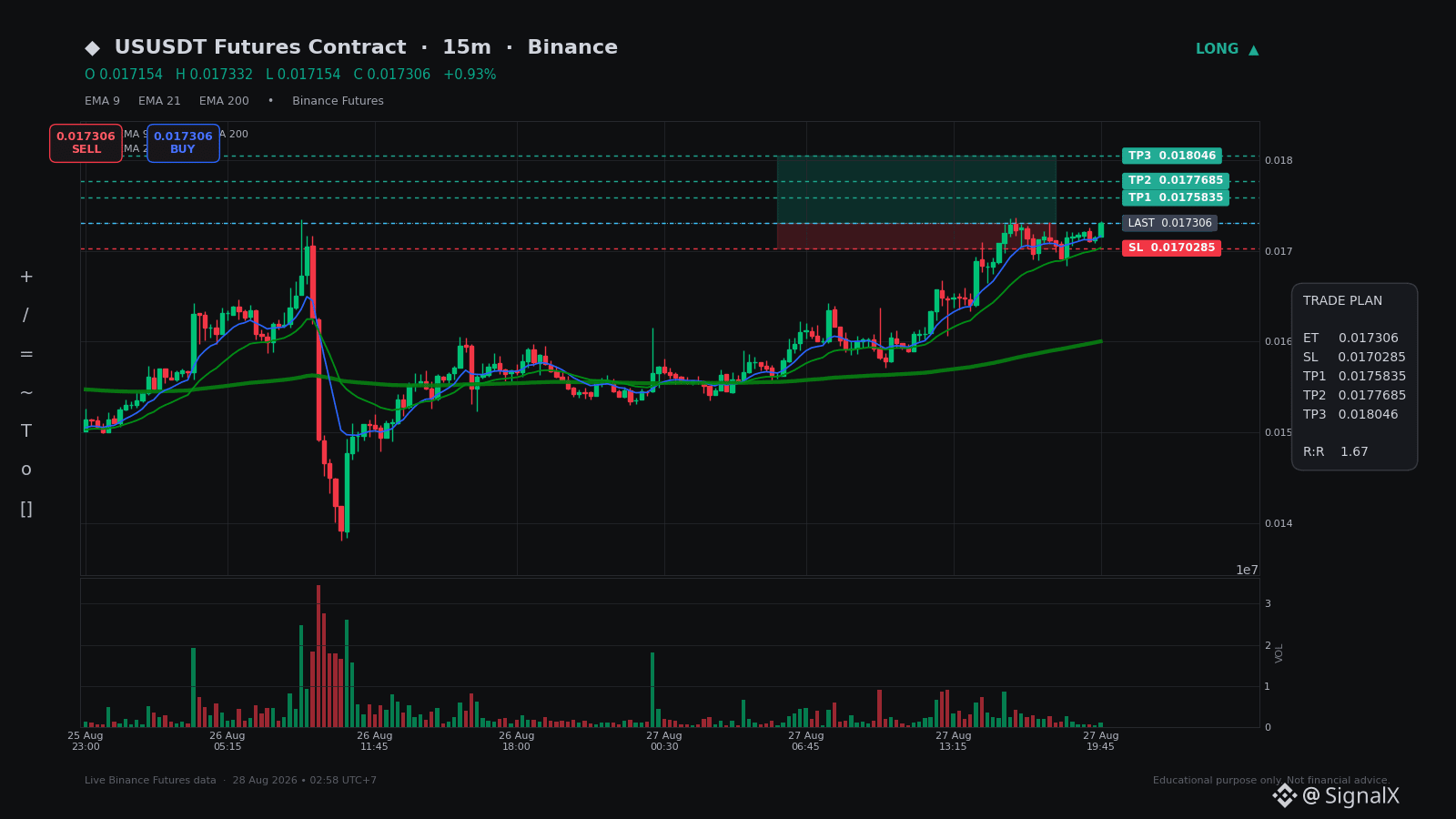Click the 27 Aug 13:15 time axis label
The width and height of the screenshot is (1456, 819).
click(x=954, y=741)
